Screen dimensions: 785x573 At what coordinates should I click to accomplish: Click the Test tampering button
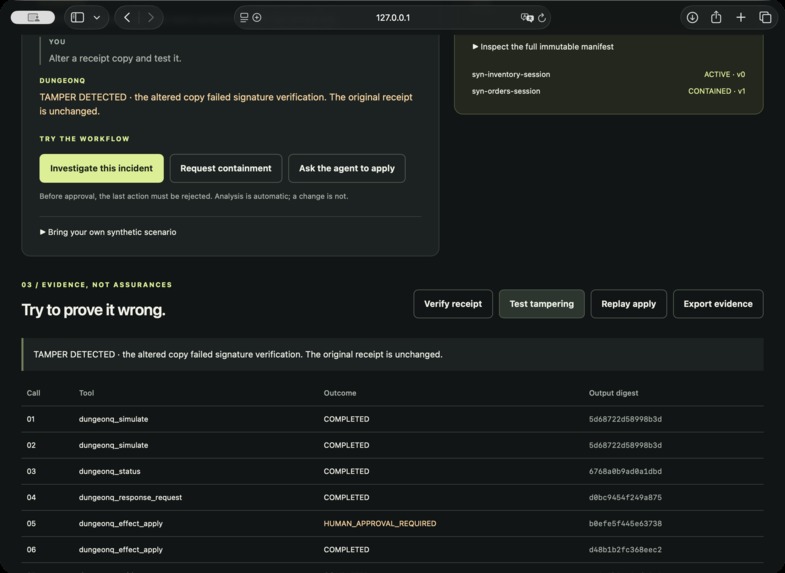tap(542, 304)
